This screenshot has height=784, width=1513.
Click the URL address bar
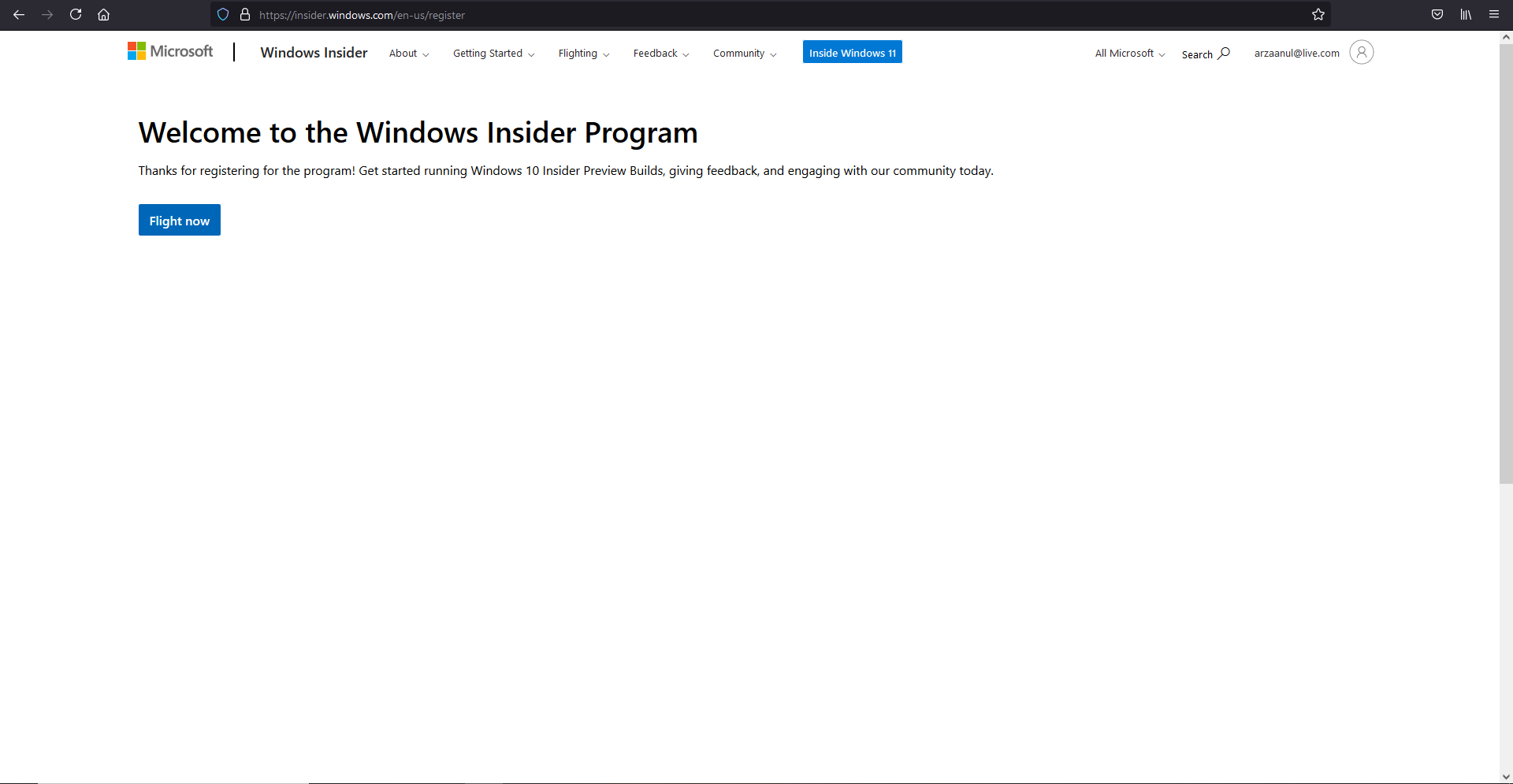pyautogui.click(x=709, y=15)
